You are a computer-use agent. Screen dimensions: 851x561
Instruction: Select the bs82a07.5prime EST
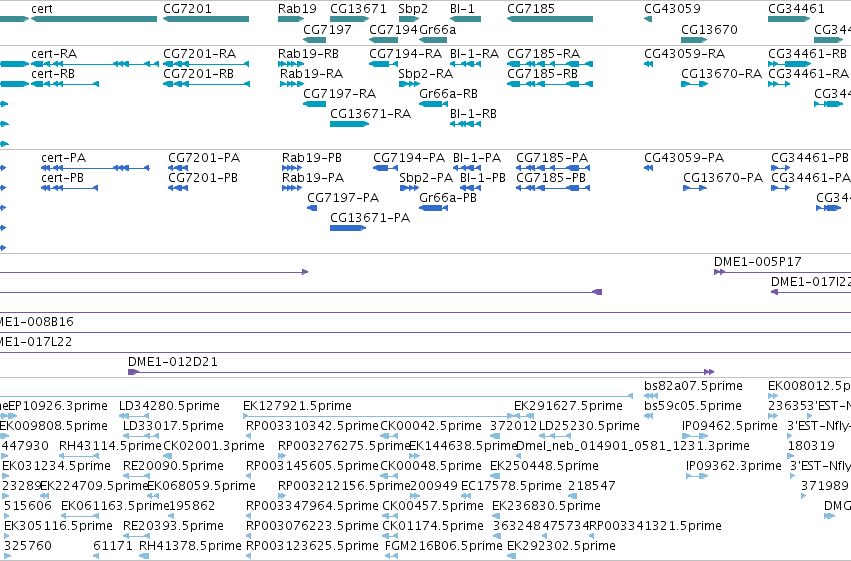point(651,397)
